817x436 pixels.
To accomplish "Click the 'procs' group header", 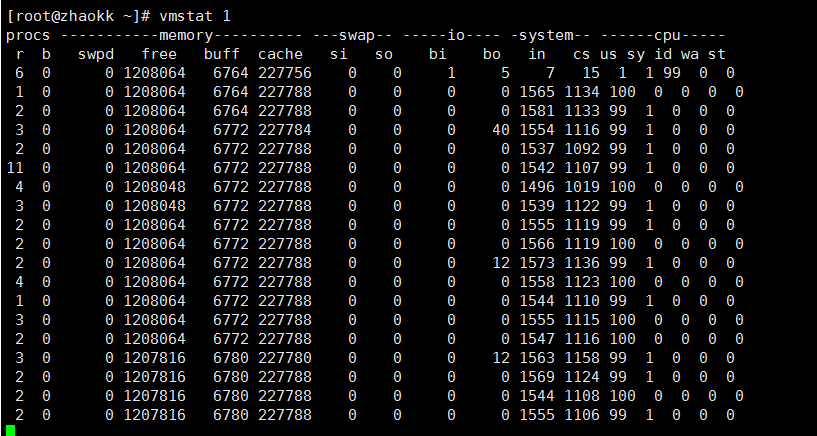I will (28, 35).
